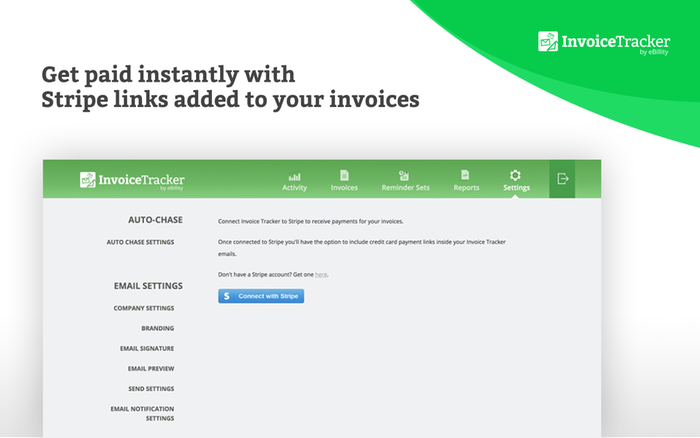Open Email Signature settings
Viewport: 700px width, 438px height.
[147, 348]
